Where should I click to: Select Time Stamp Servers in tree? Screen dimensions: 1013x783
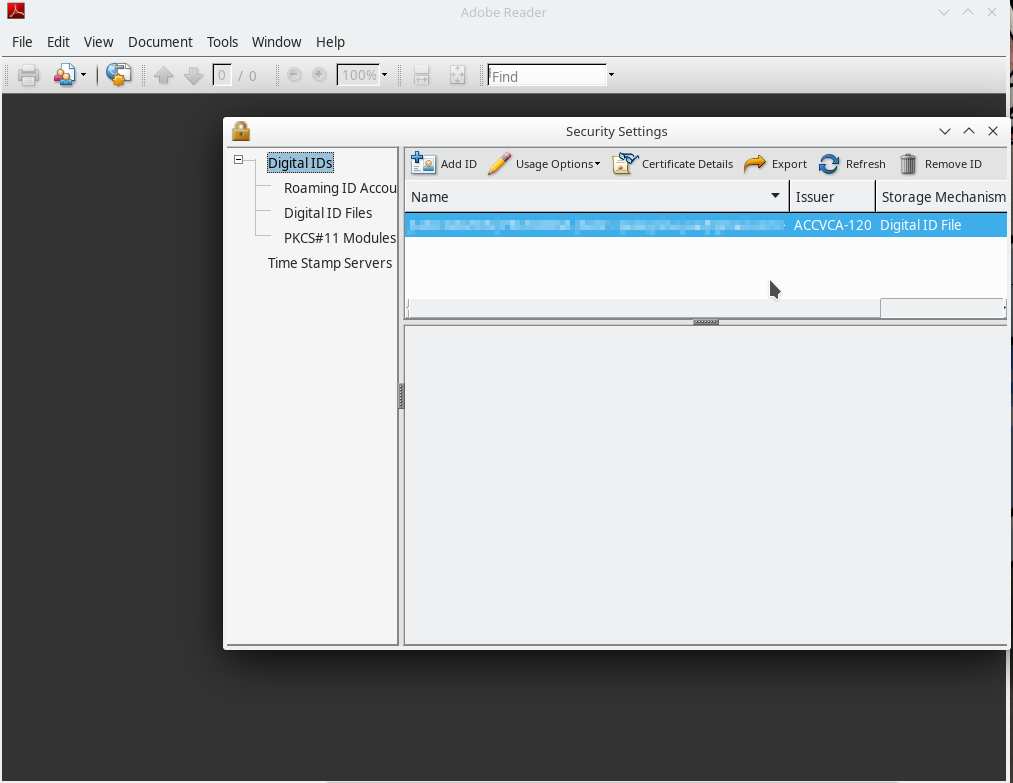329,263
